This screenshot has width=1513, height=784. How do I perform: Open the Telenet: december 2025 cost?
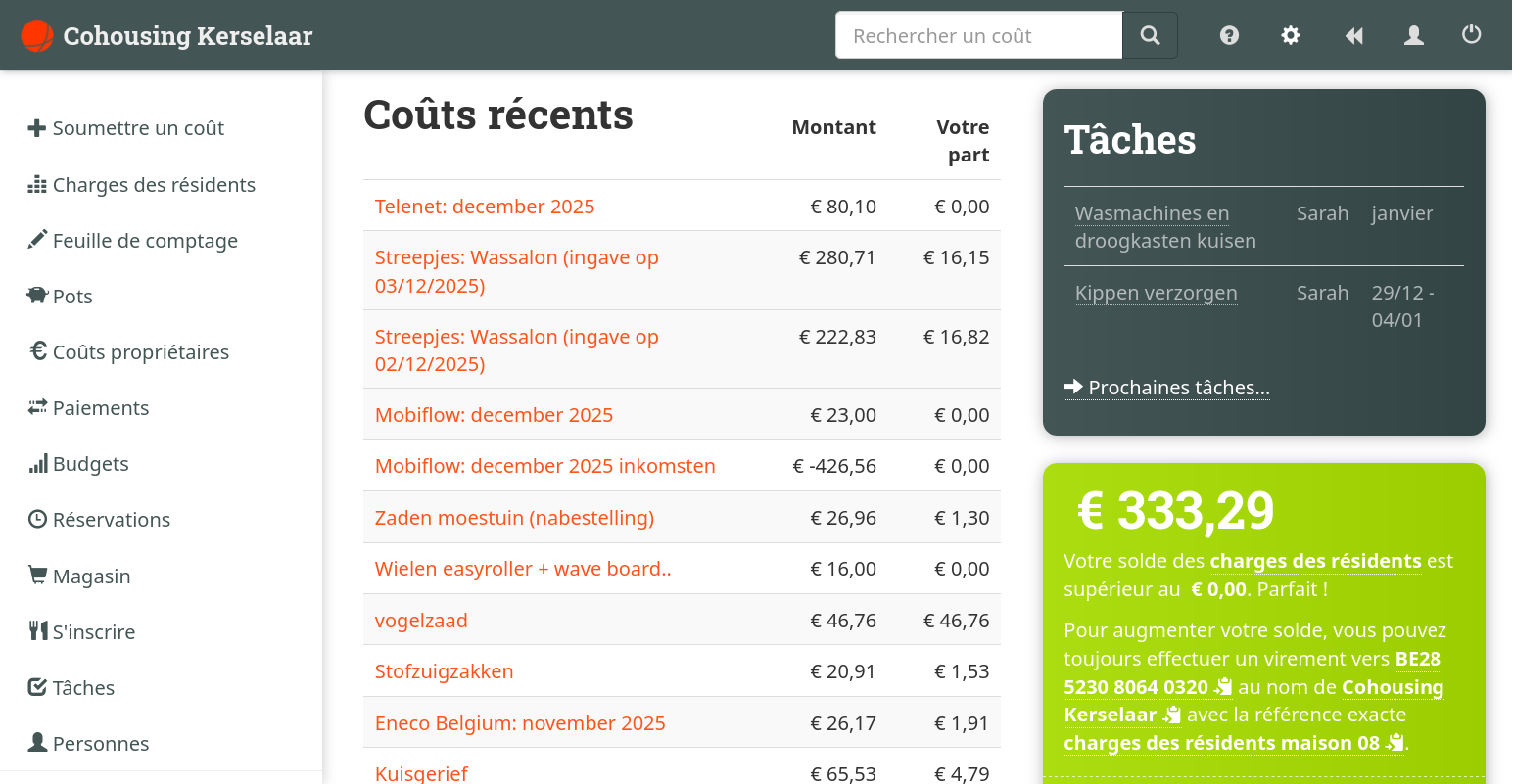(484, 206)
